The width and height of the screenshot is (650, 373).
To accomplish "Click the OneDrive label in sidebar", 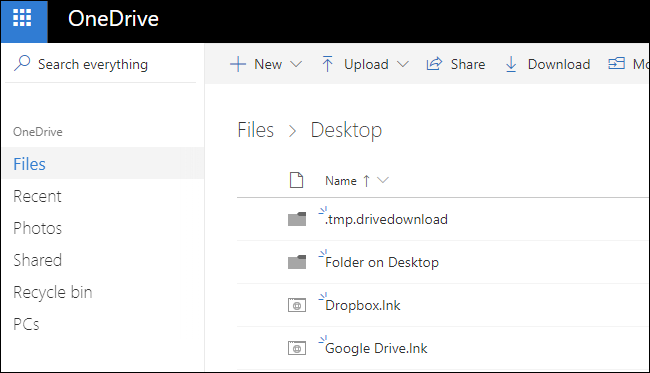I will (38, 132).
